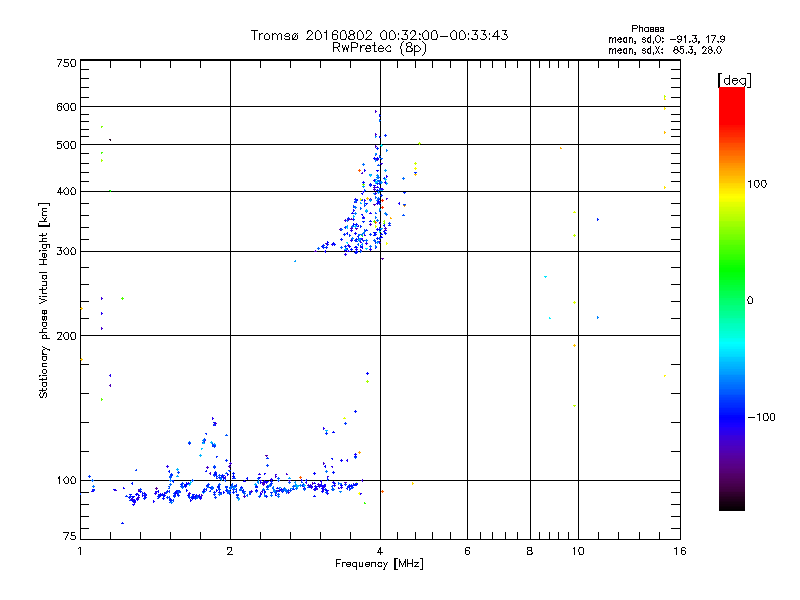Click the y-axis label '750'

pos(67,63)
